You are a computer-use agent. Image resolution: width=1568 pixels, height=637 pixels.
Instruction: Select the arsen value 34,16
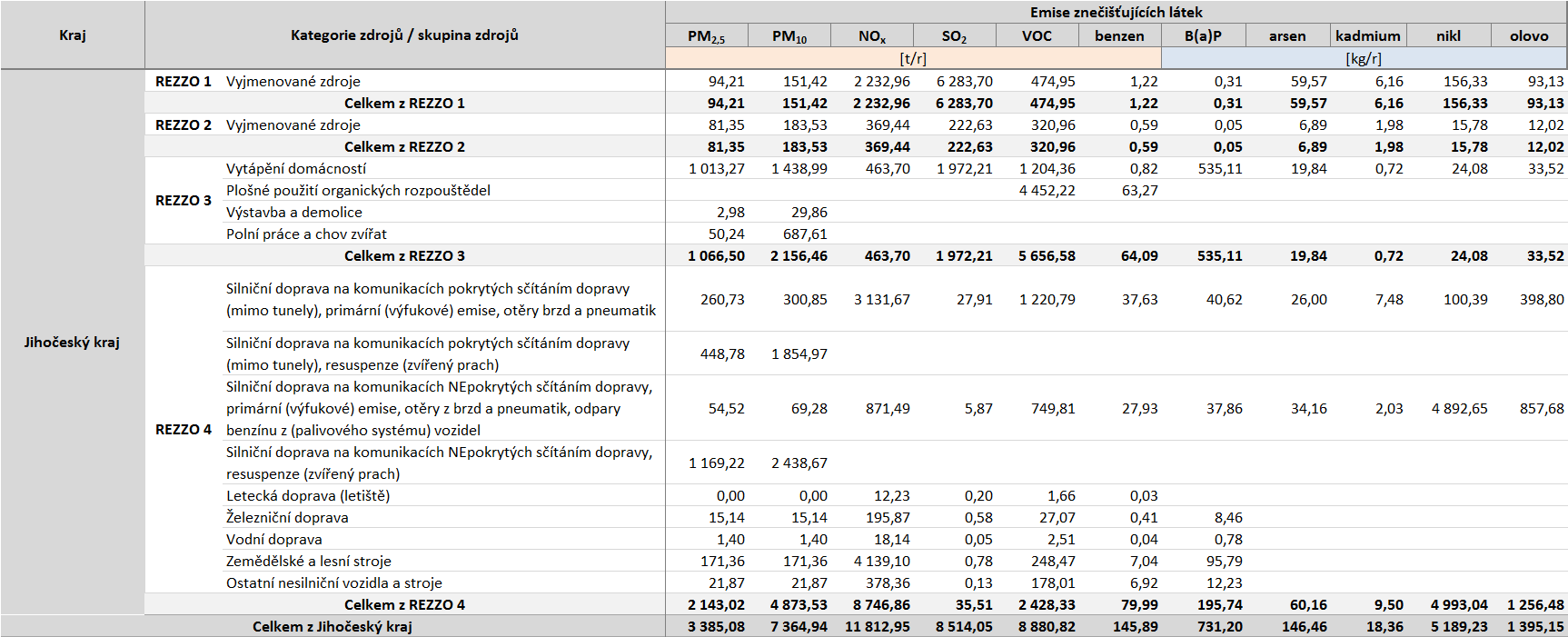pos(1309,409)
